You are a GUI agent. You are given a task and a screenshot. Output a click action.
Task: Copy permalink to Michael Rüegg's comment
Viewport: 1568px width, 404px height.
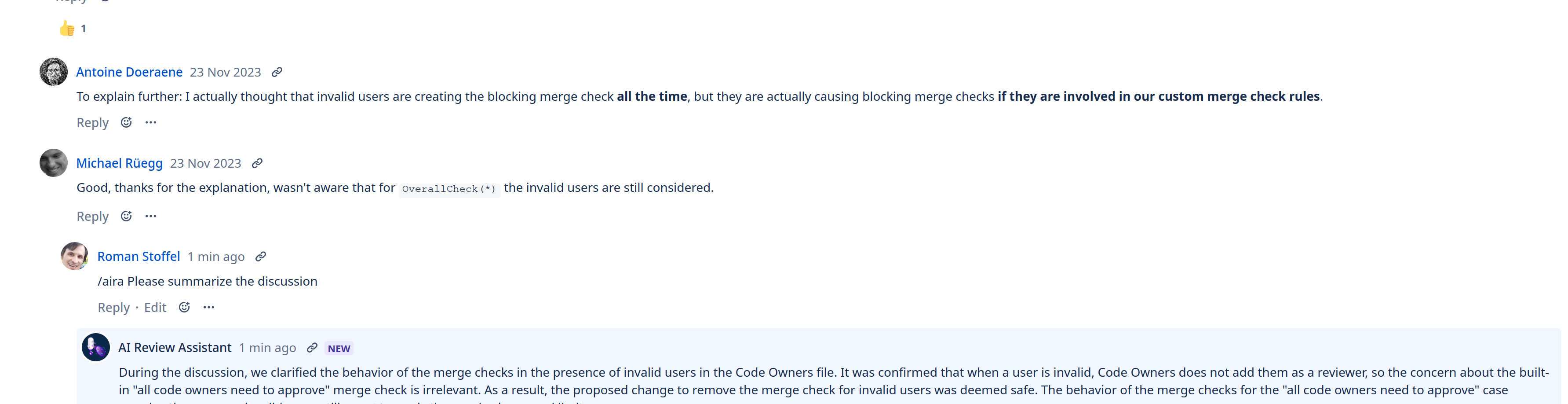[258, 163]
